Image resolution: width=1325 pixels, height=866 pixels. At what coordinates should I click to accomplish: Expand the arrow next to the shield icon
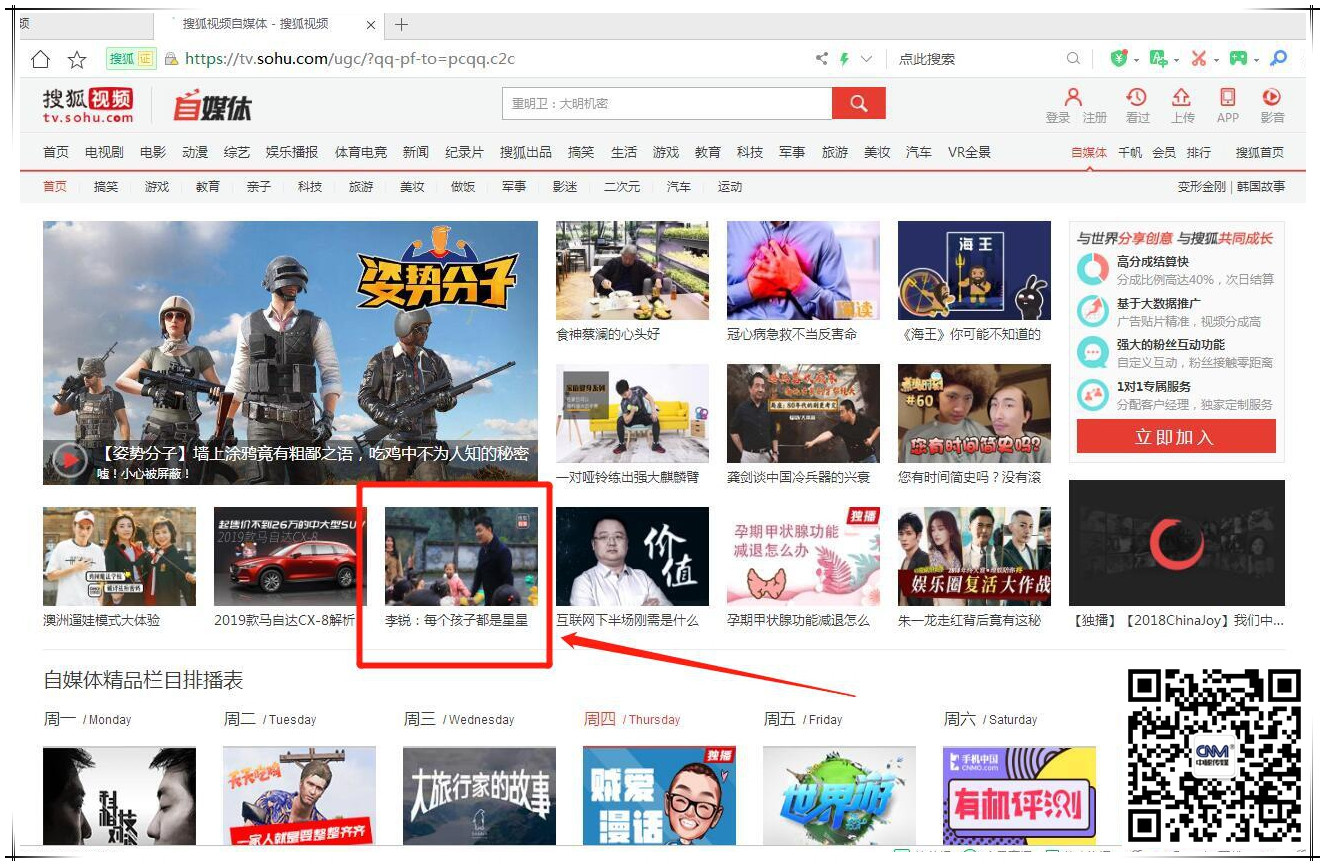(1136, 60)
